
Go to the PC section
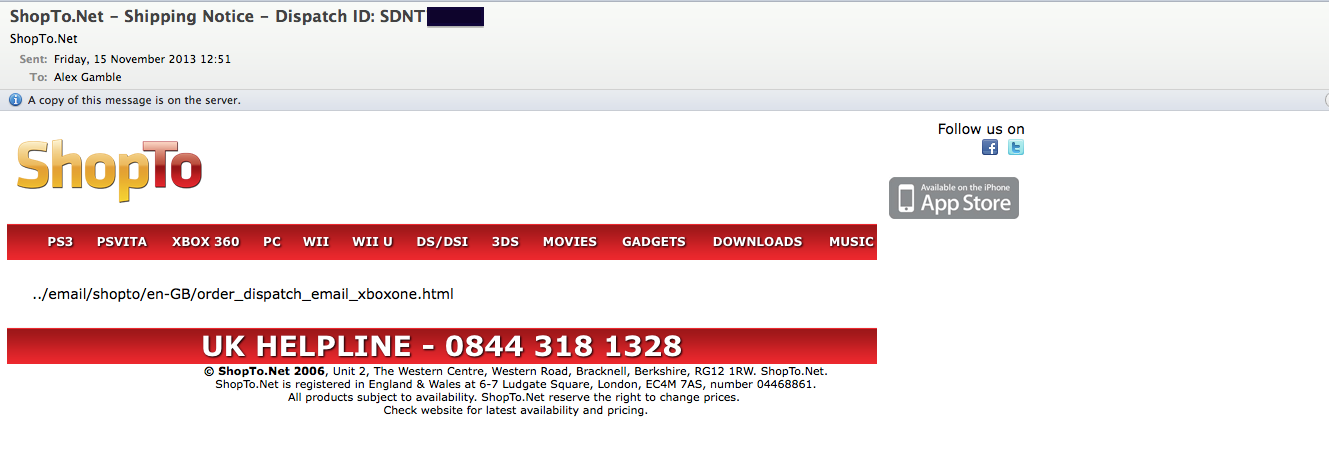pos(272,242)
